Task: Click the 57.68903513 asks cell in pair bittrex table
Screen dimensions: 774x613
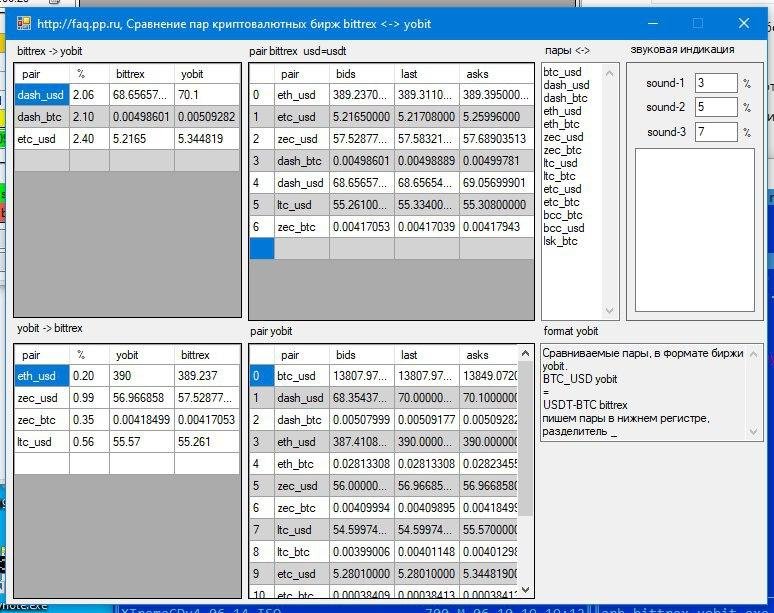Action: 497,139
